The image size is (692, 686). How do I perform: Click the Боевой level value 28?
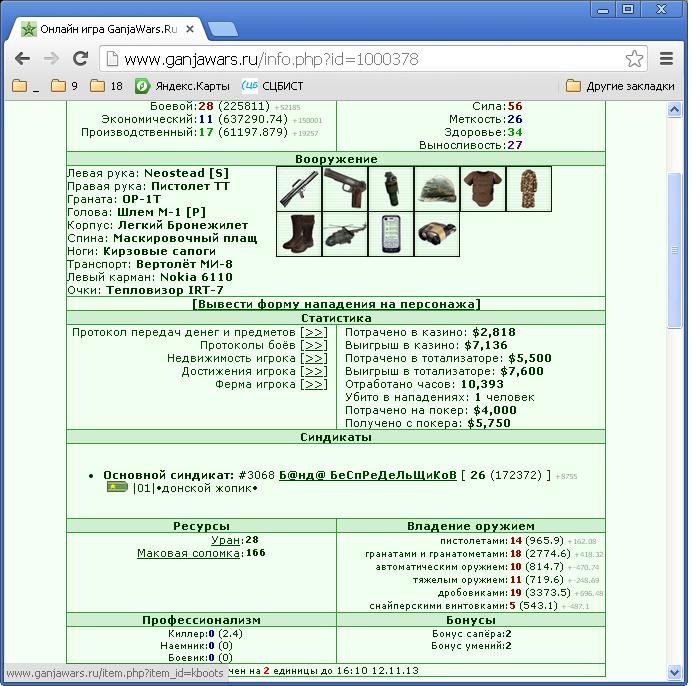tap(206, 106)
